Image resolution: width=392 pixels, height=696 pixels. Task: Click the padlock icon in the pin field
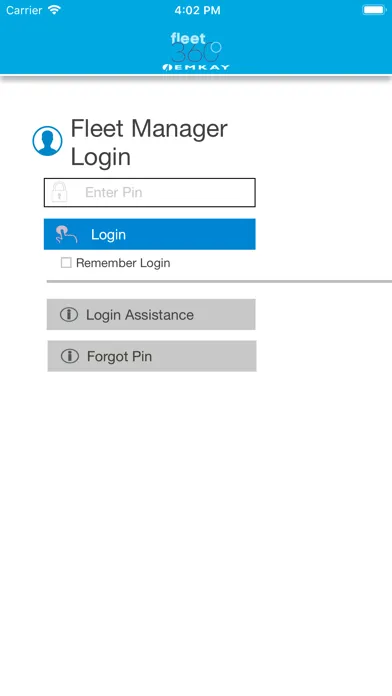(x=59, y=192)
